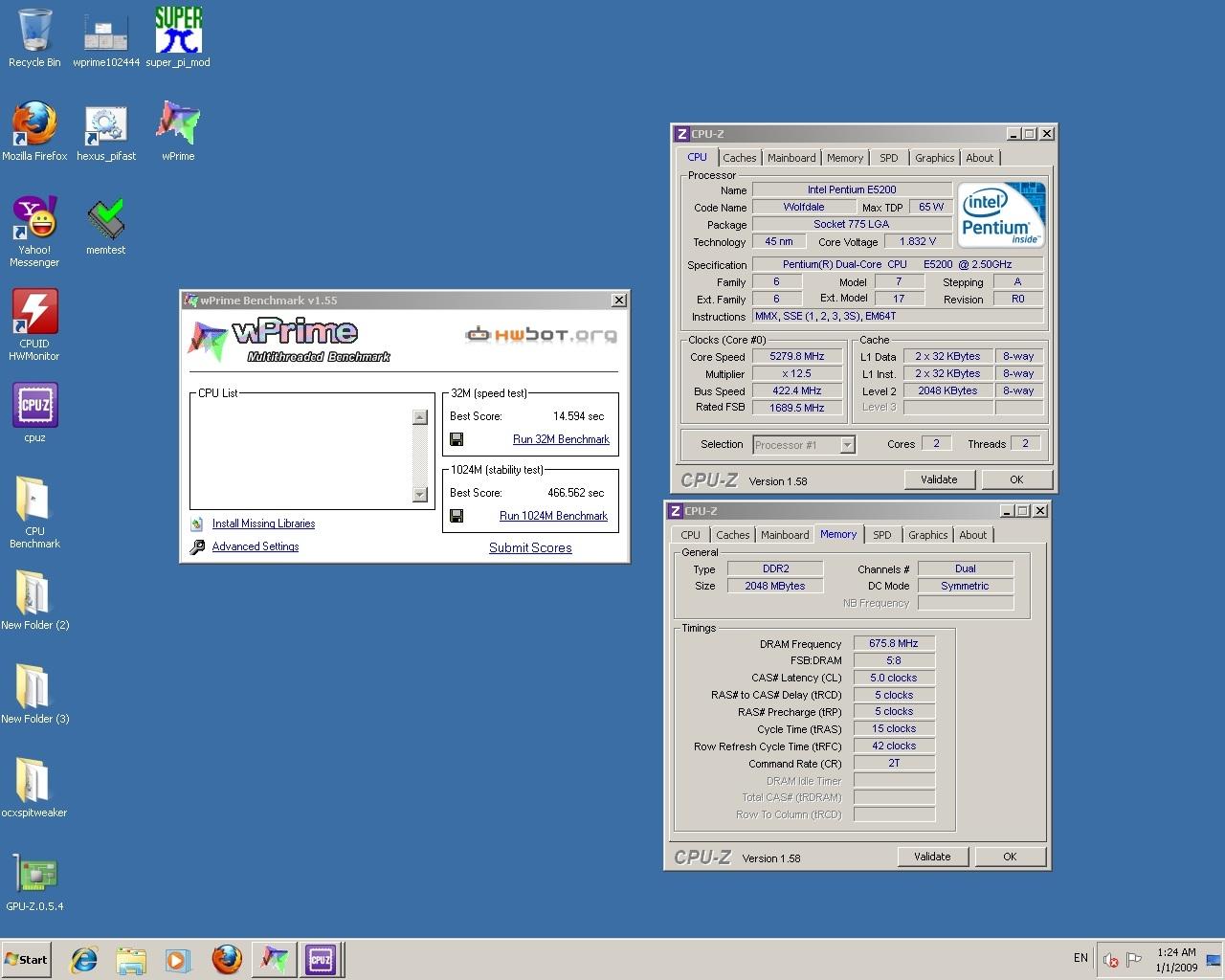The height and width of the screenshot is (980, 1225).
Task: Click the Internet Explorer taskbar icon
Action: (84, 959)
